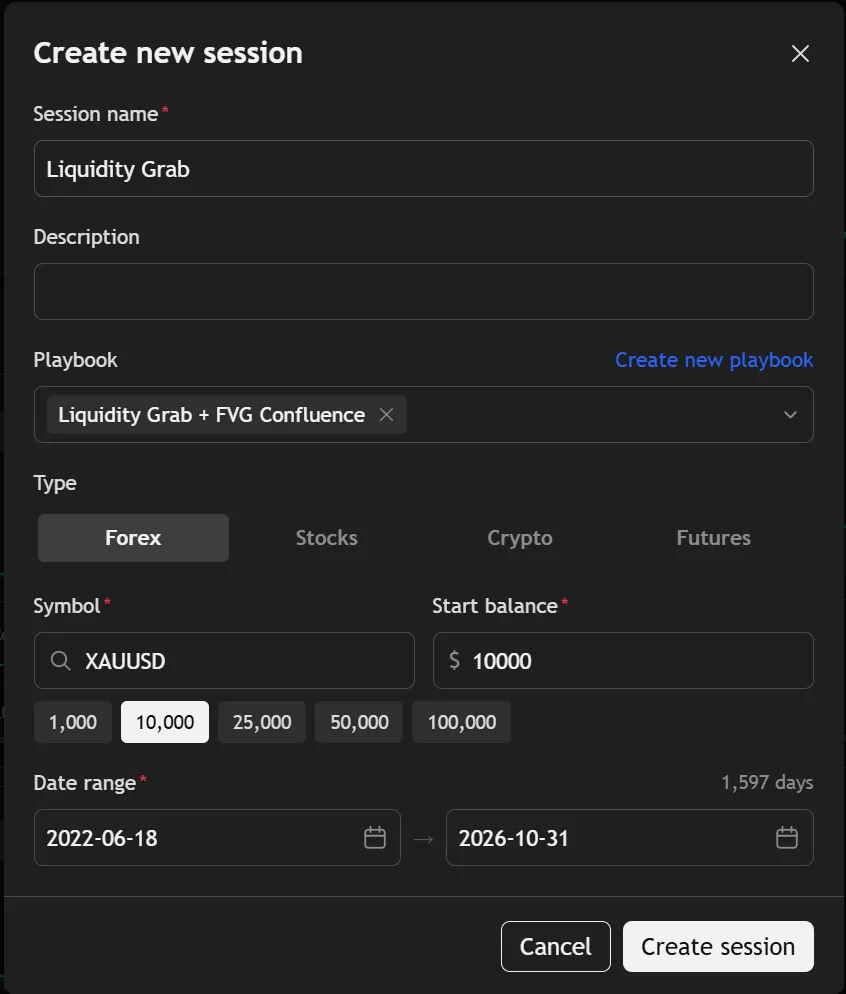This screenshot has height=994, width=846.
Task: Click the XAUUSD symbol search field
Action: pos(224,661)
